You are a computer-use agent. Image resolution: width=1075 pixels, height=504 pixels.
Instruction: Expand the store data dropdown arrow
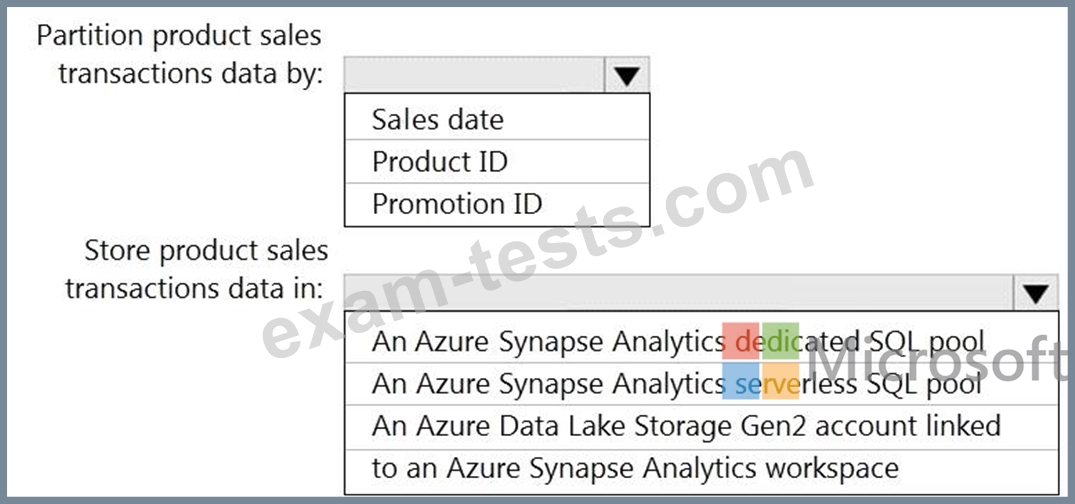click(x=1036, y=293)
